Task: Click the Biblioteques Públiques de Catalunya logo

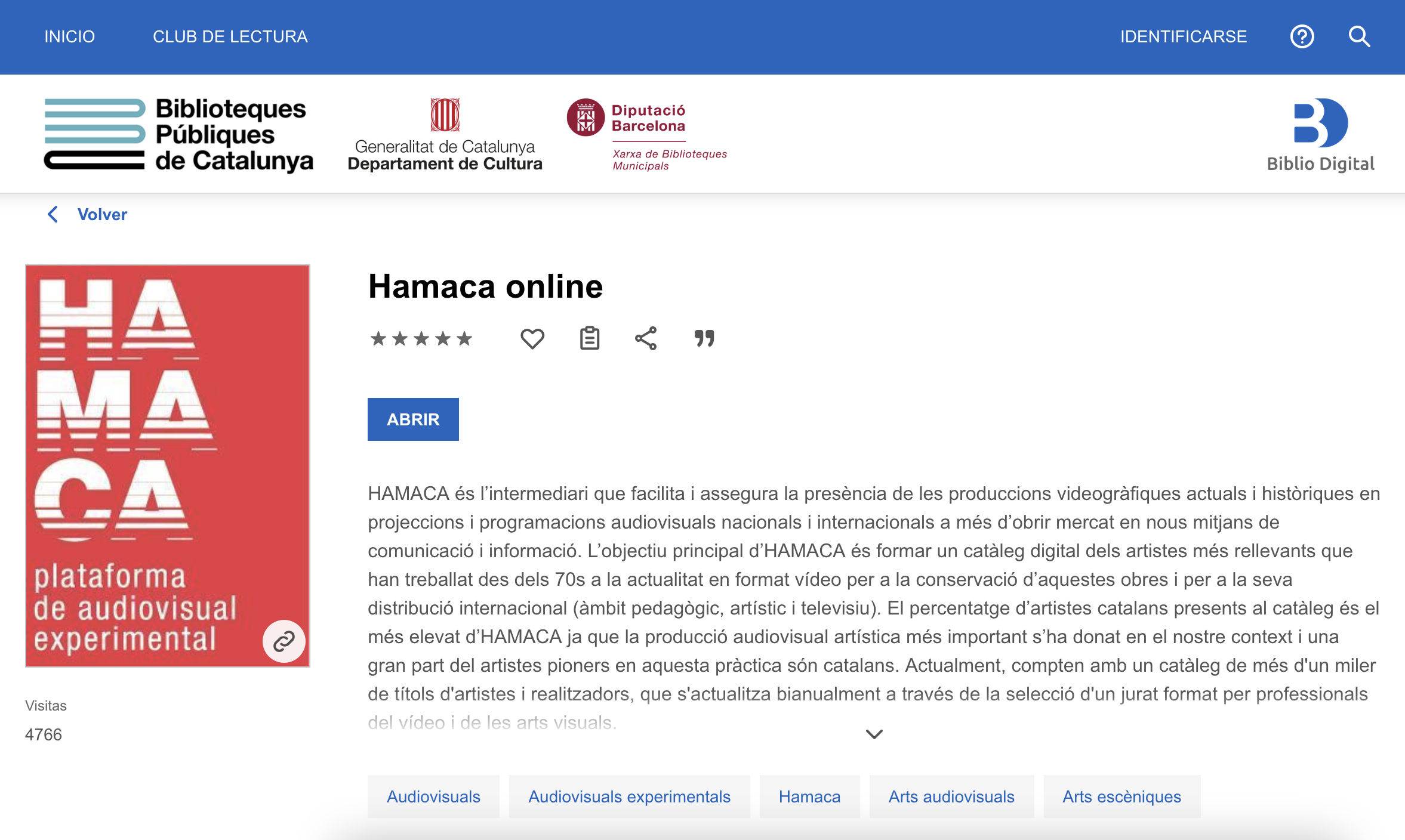Action: click(178, 135)
